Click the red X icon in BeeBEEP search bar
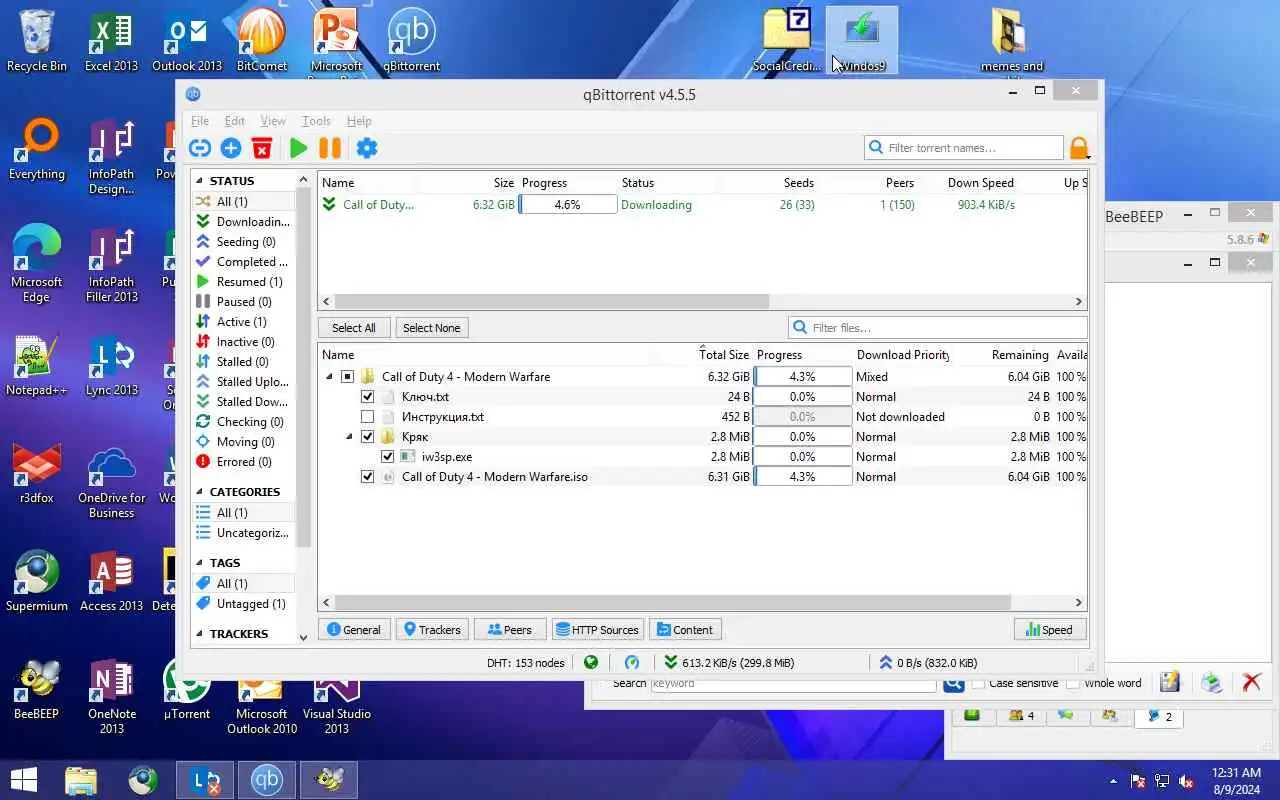1280x800 pixels. (1251, 682)
